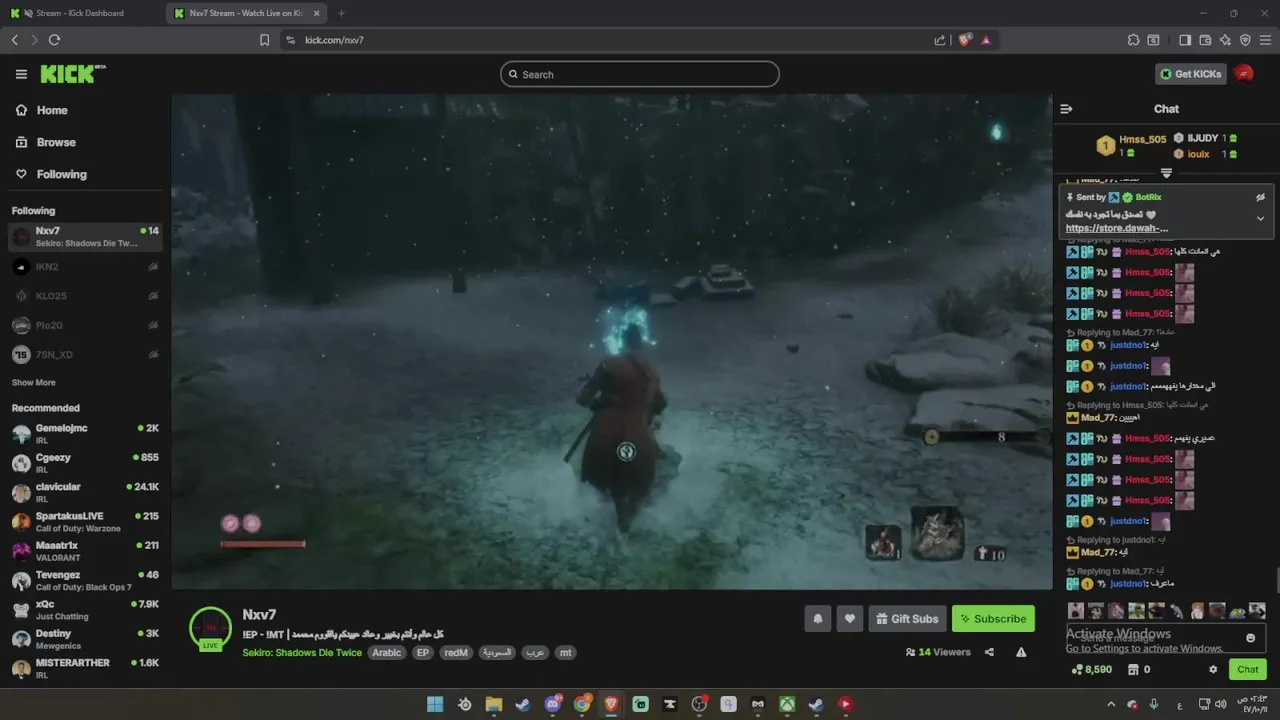Open Brave Shields lion icon
This screenshot has height=720, width=1280.
click(x=965, y=40)
